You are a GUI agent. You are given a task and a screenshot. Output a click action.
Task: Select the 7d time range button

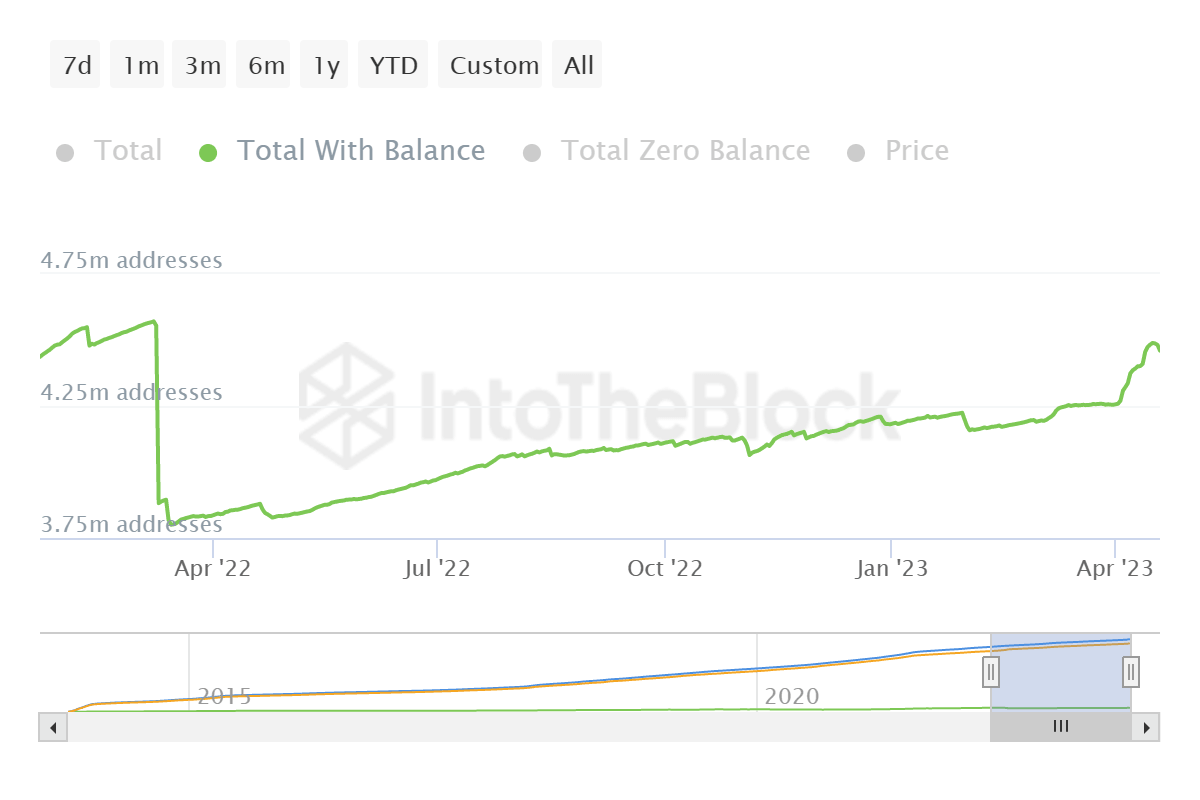pyautogui.click(x=76, y=66)
